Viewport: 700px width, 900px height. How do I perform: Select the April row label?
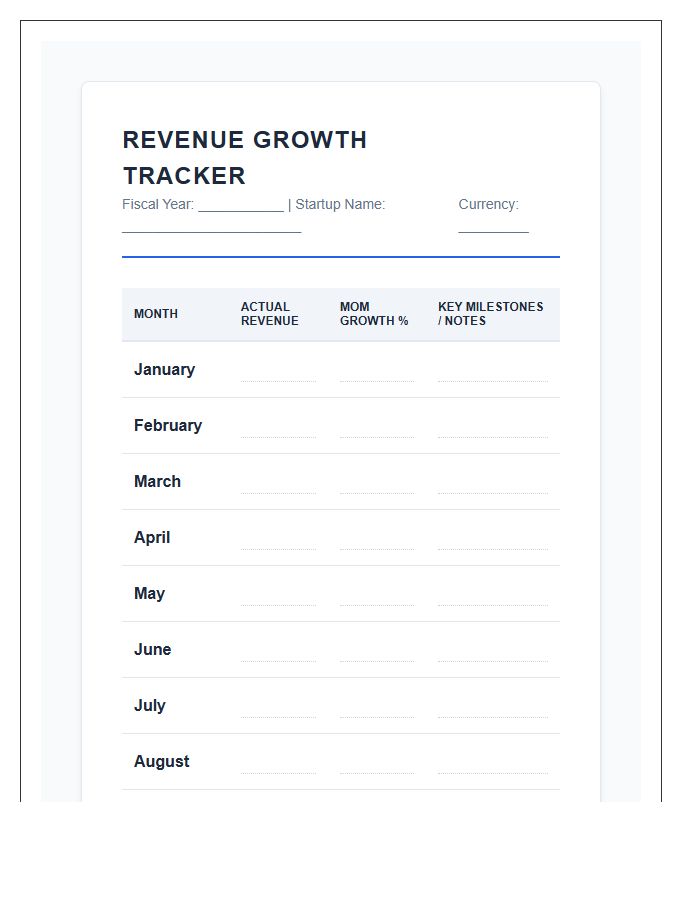coord(152,537)
